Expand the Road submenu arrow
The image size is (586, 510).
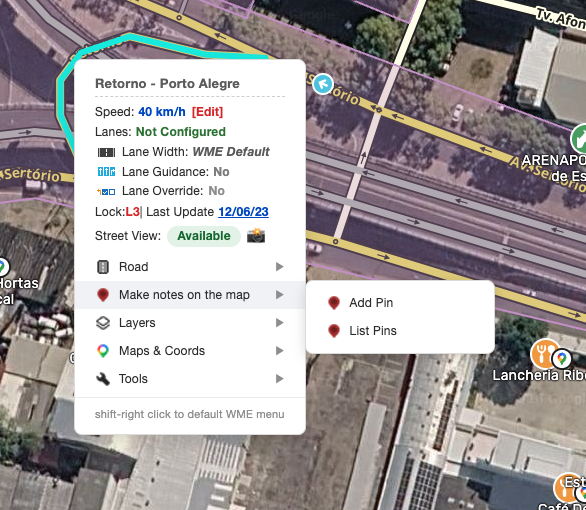pos(280,267)
